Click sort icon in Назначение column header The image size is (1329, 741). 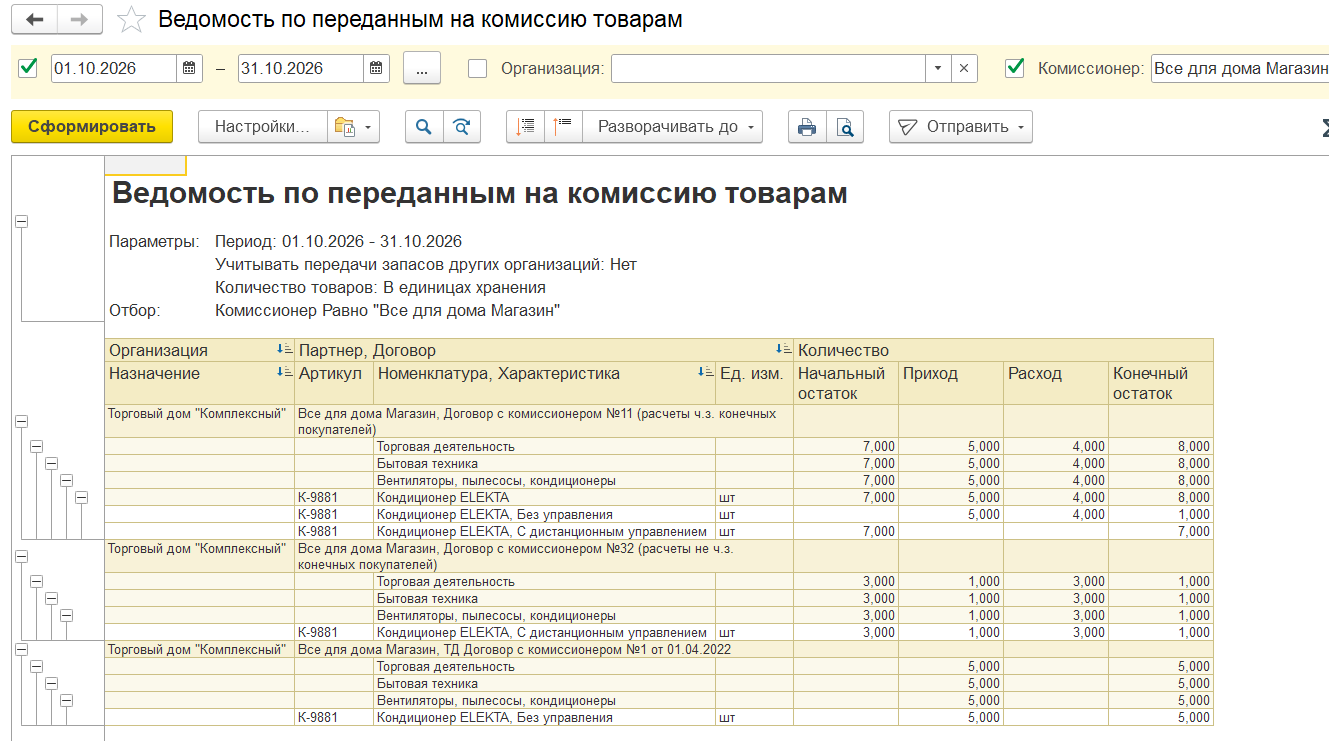(284, 373)
